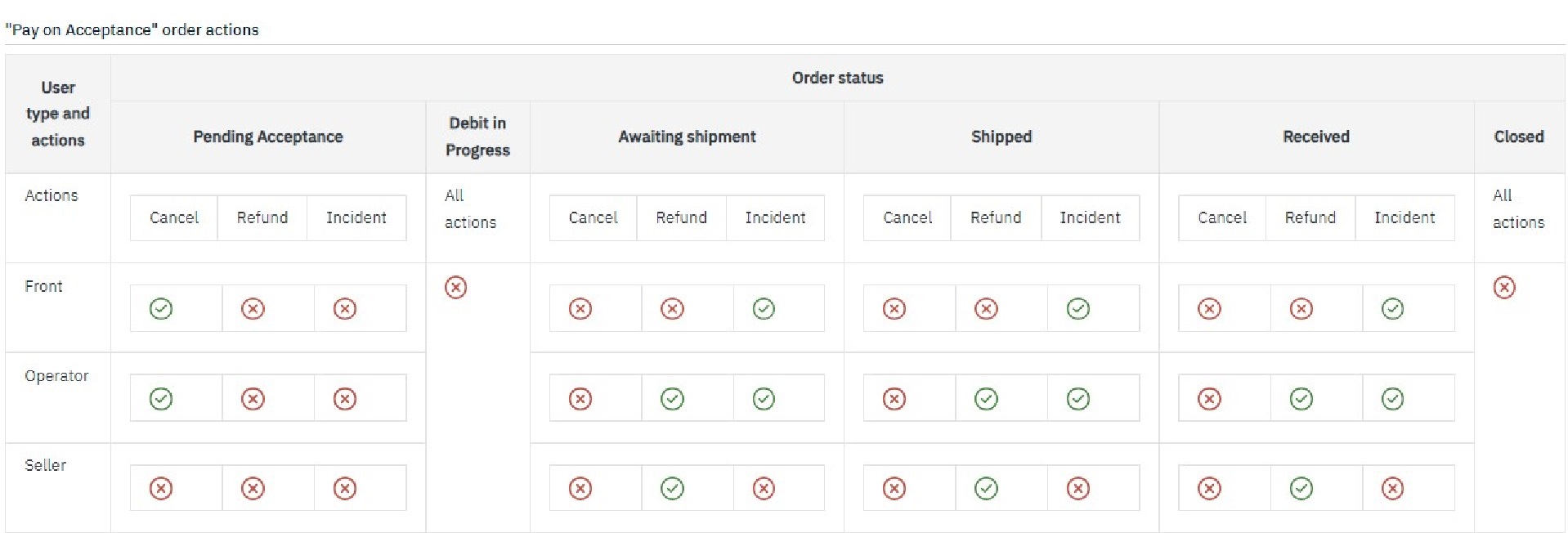Screen dimensions: 1568x533
Task: Click Seller Refund check under Shipped
Action: 986,488
